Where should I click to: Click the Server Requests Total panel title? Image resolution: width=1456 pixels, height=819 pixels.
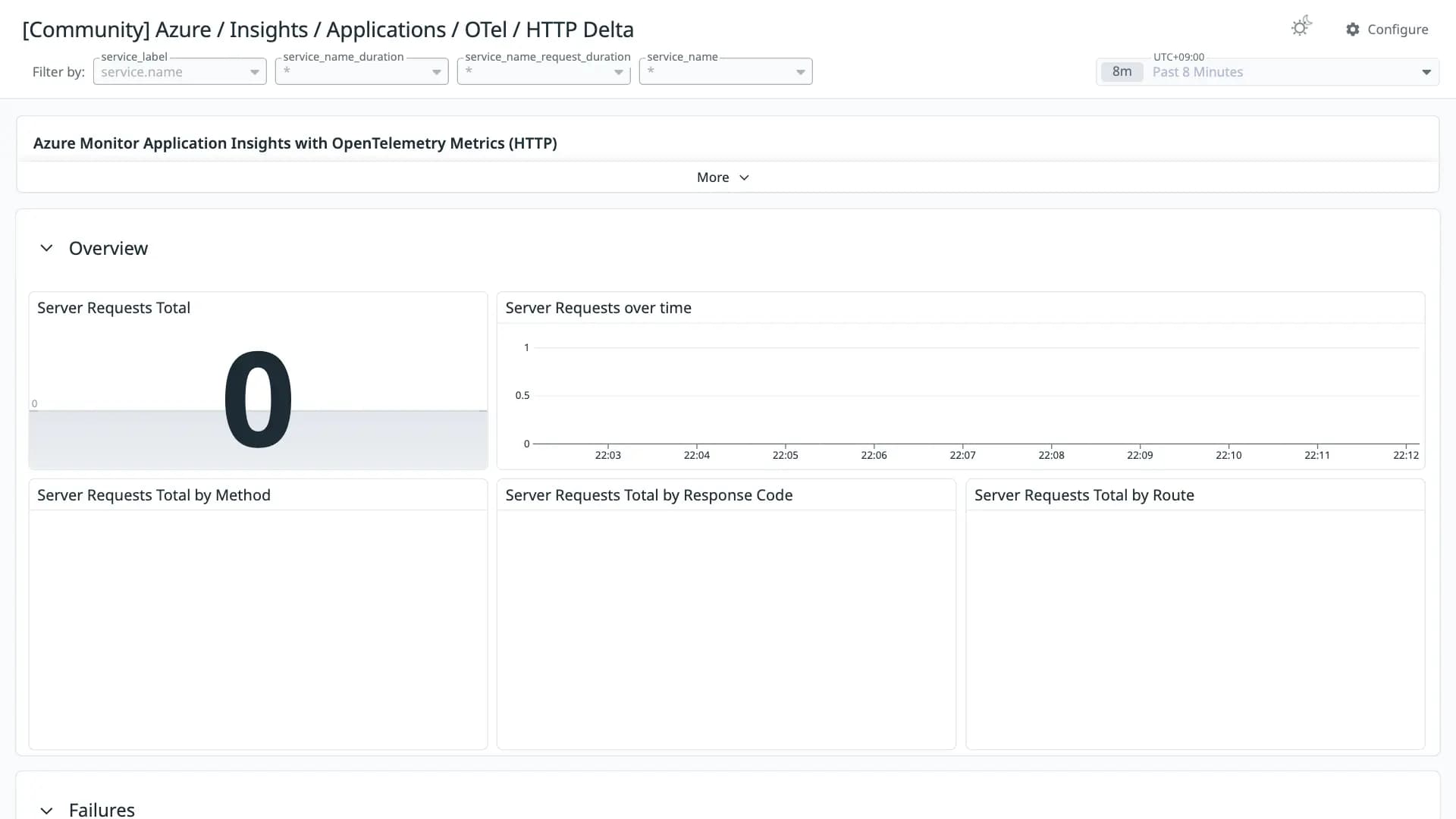114,308
